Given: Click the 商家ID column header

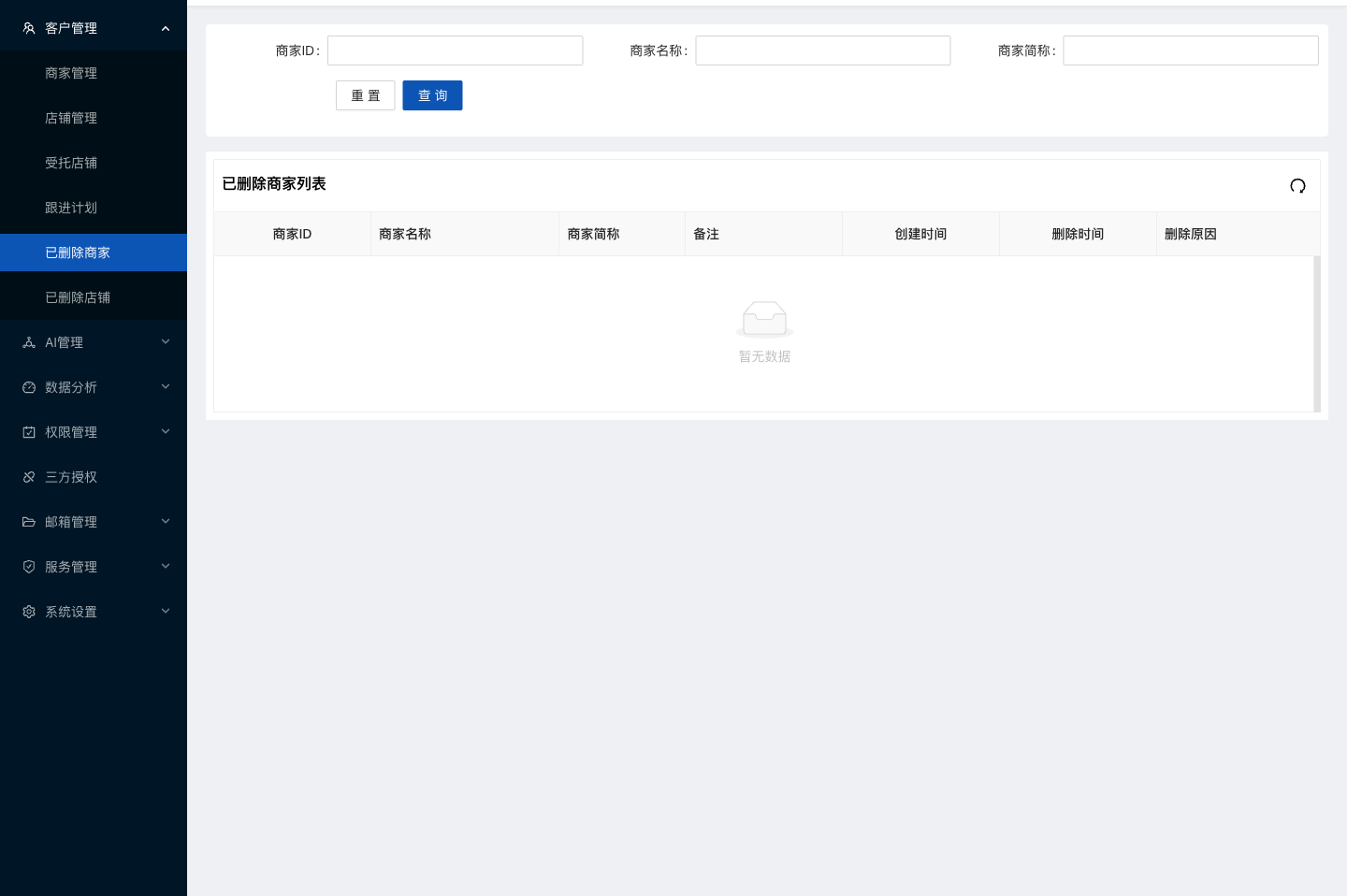Looking at the screenshot, I should point(292,234).
